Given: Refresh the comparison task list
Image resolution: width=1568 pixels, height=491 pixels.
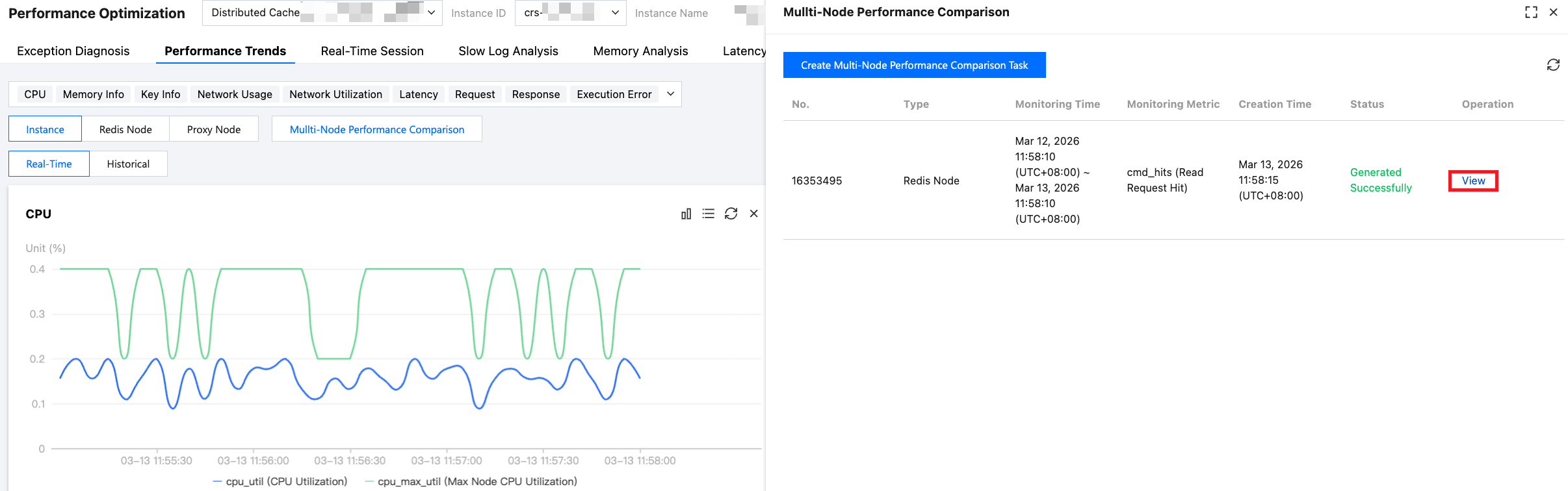Looking at the screenshot, I should click(1553, 65).
